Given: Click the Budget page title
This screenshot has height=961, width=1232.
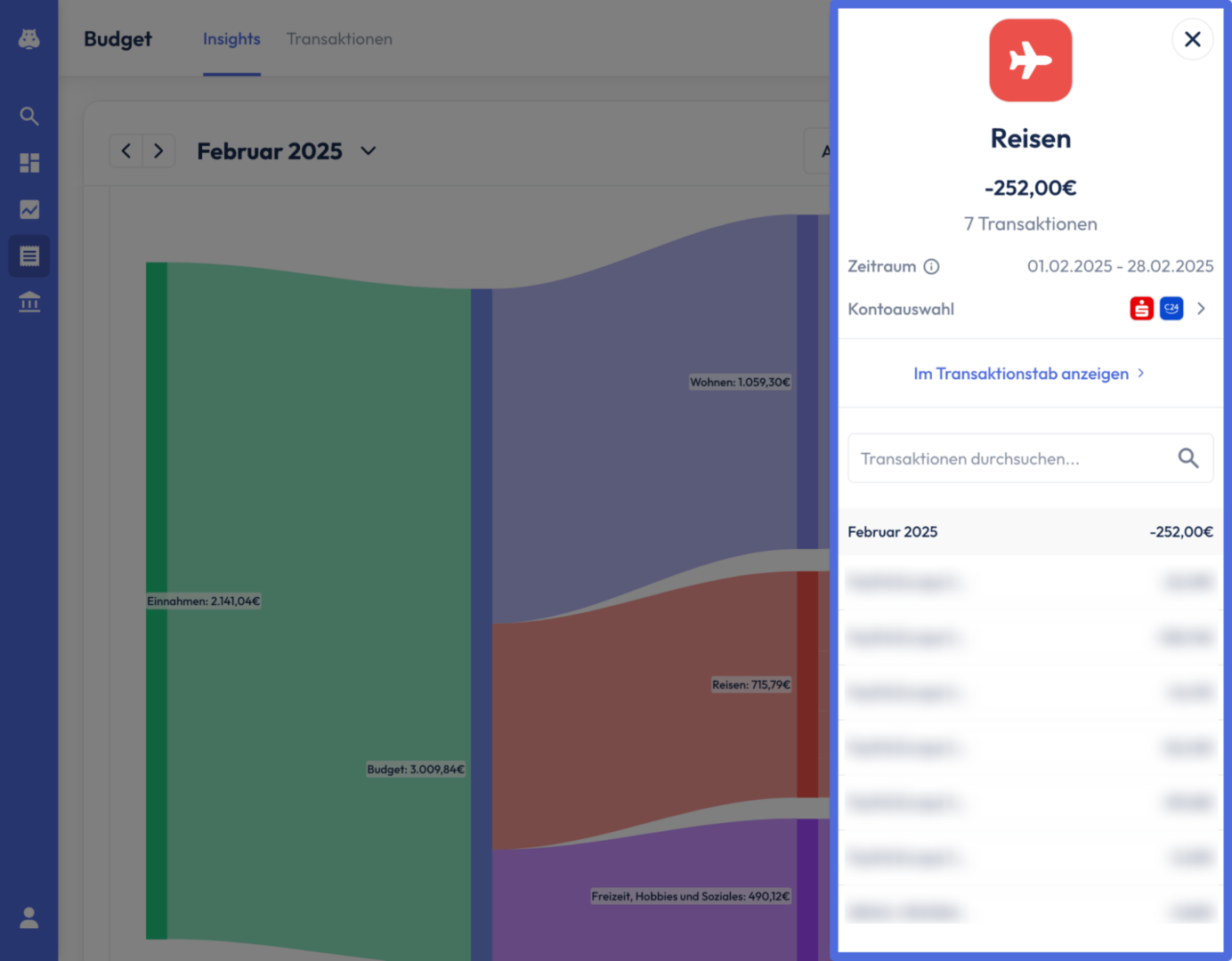Looking at the screenshot, I should pyautogui.click(x=118, y=39).
